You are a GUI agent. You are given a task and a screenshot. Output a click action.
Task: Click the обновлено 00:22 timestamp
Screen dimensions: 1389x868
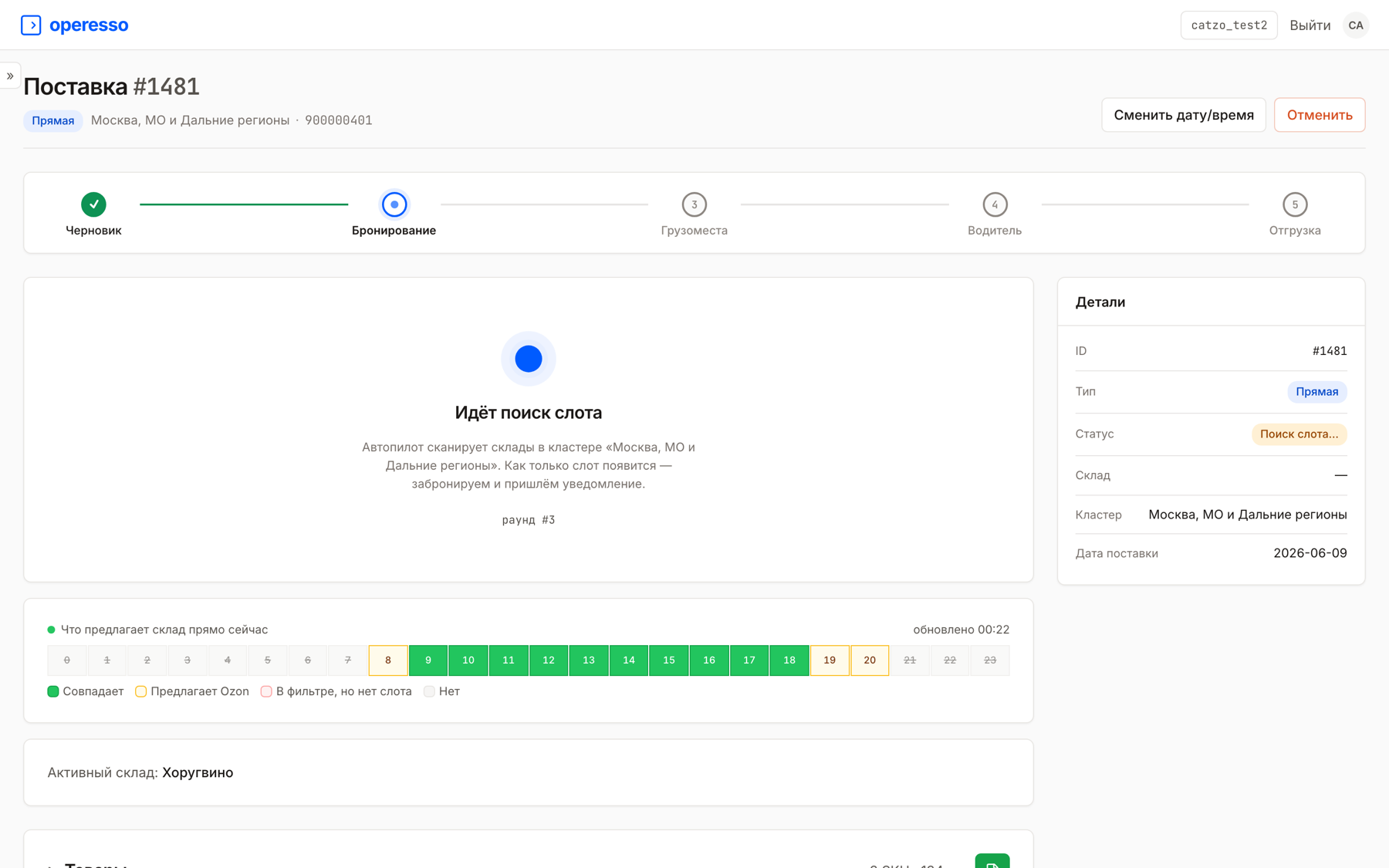(961, 630)
